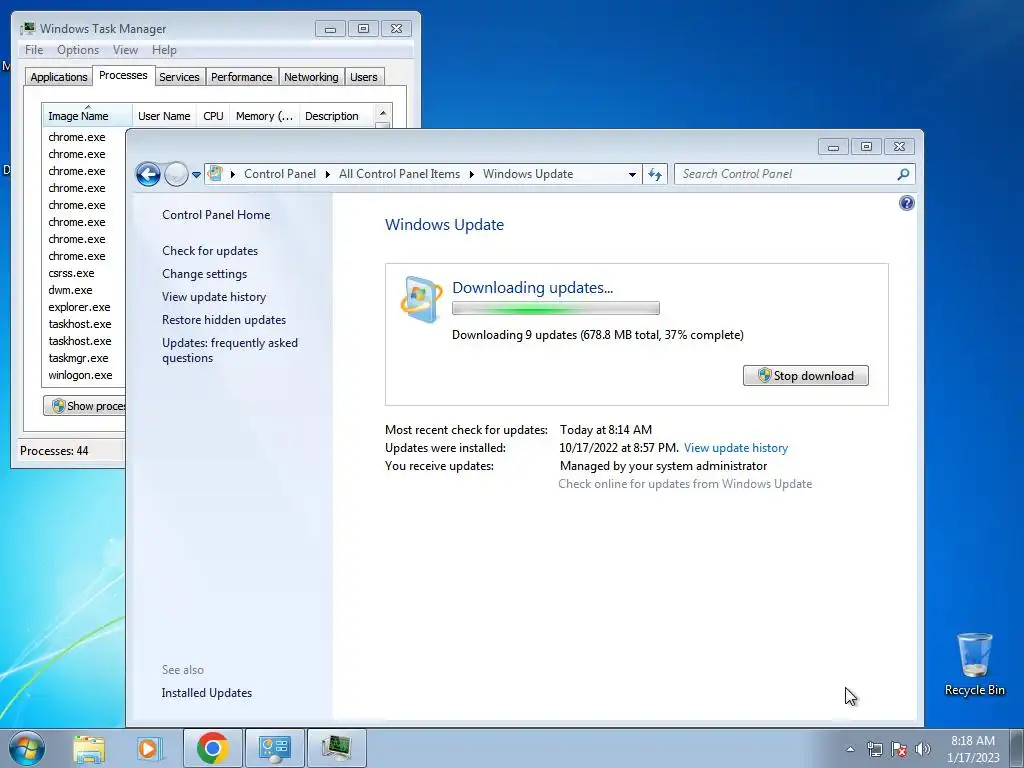Open the recent pages dropdown arrow

pos(196,175)
